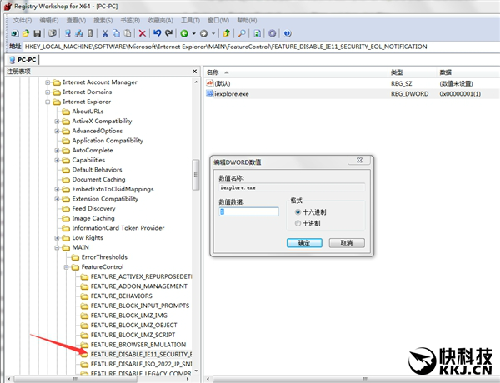Open Forward button history dropdown arrow
The image size is (500, 383).
(x=213, y=34)
